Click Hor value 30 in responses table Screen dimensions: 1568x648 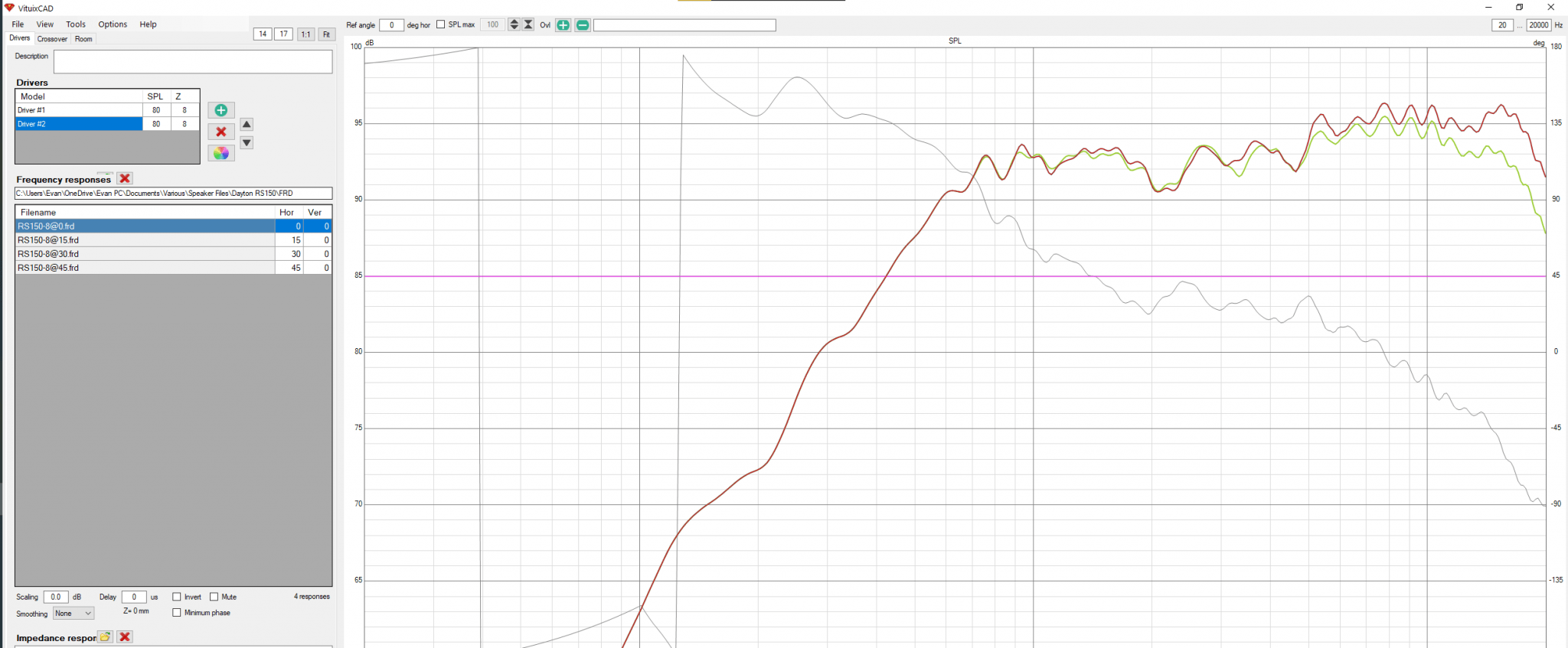(x=289, y=254)
